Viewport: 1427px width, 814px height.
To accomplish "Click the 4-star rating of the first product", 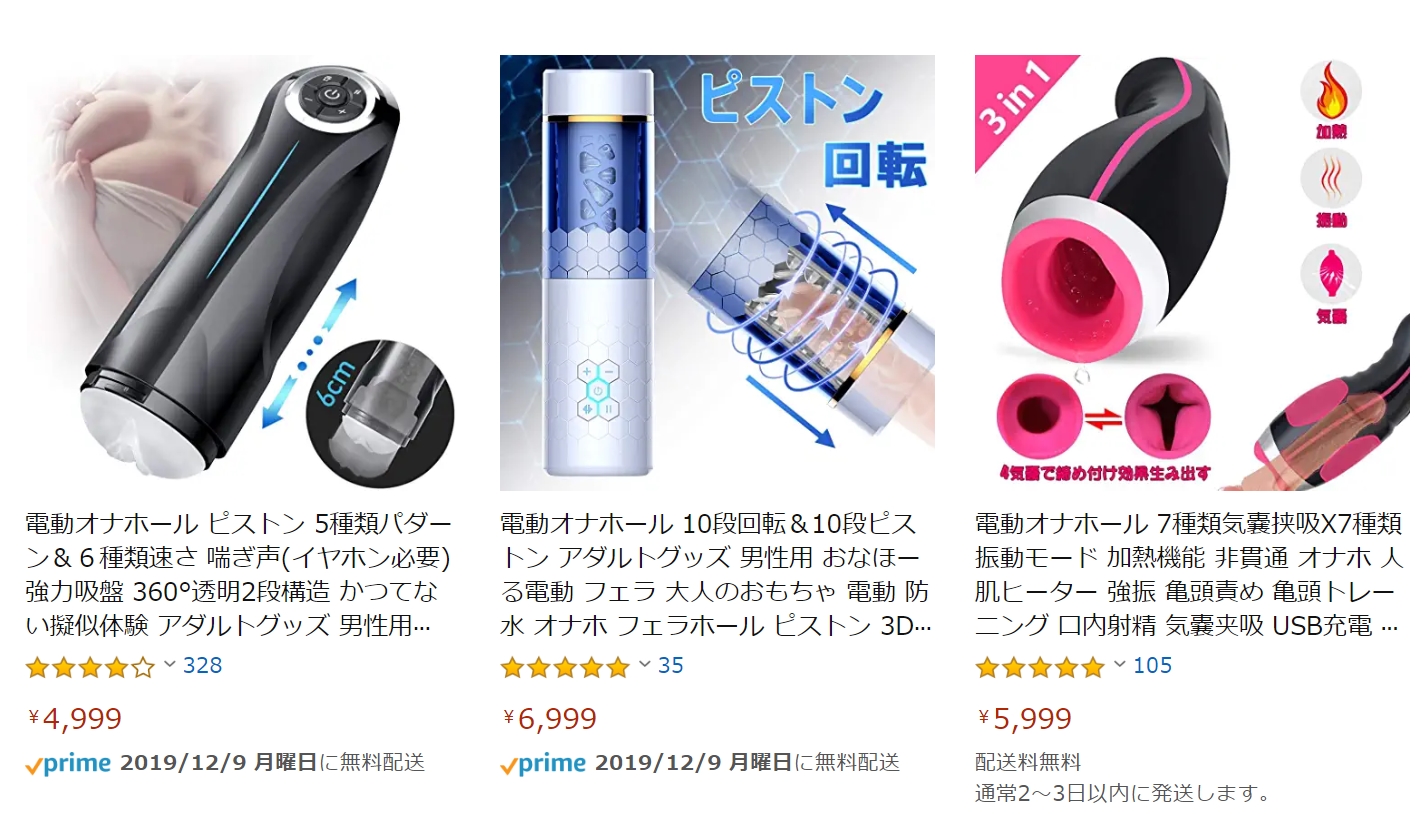I will [x=91, y=667].
